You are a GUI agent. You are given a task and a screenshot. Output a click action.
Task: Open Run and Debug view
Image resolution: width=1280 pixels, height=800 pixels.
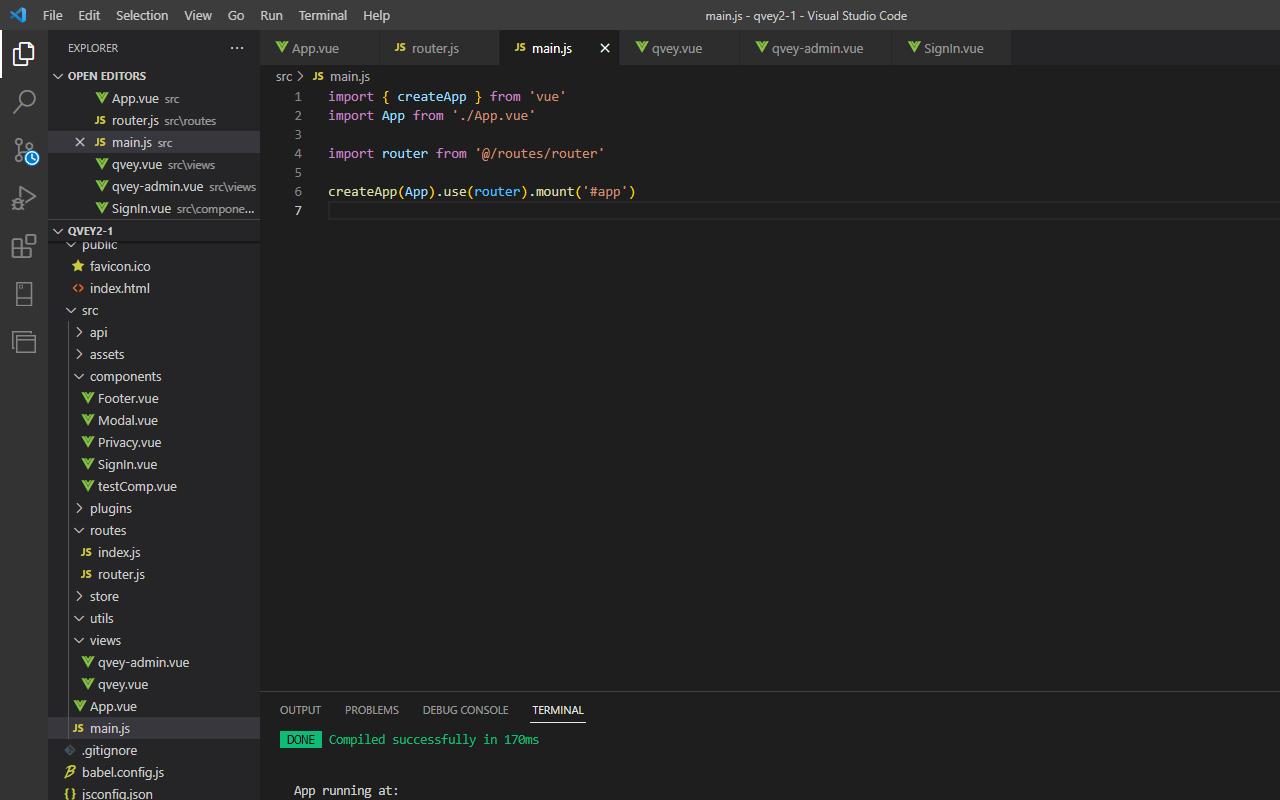click(x=24, y=198)
